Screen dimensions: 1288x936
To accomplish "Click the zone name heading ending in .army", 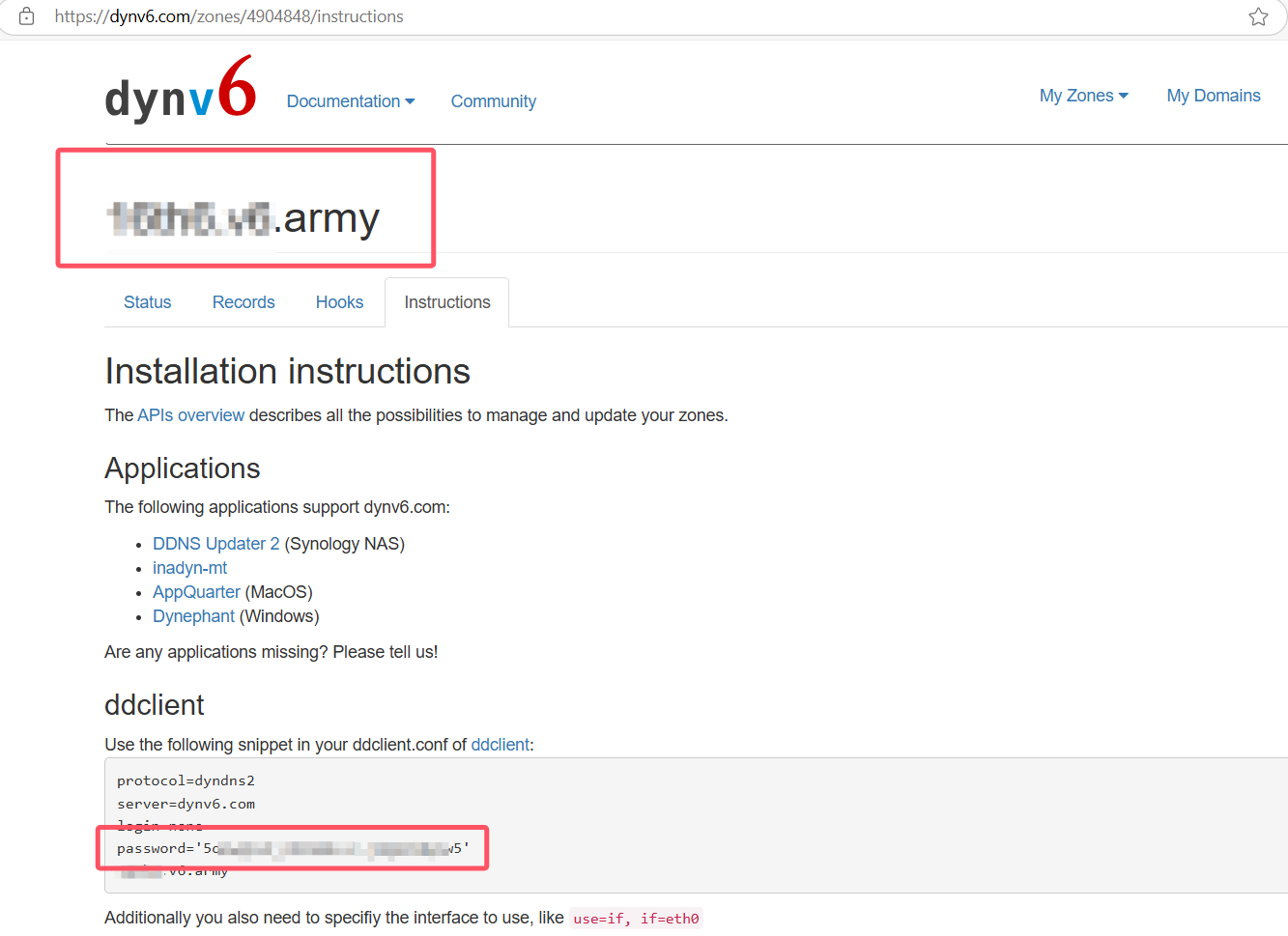I will point(243,218).
